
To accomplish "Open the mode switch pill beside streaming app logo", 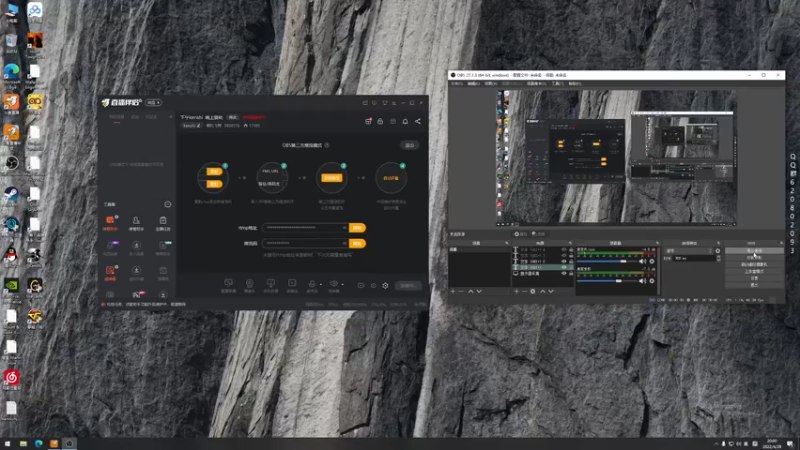I will [154, 103].
